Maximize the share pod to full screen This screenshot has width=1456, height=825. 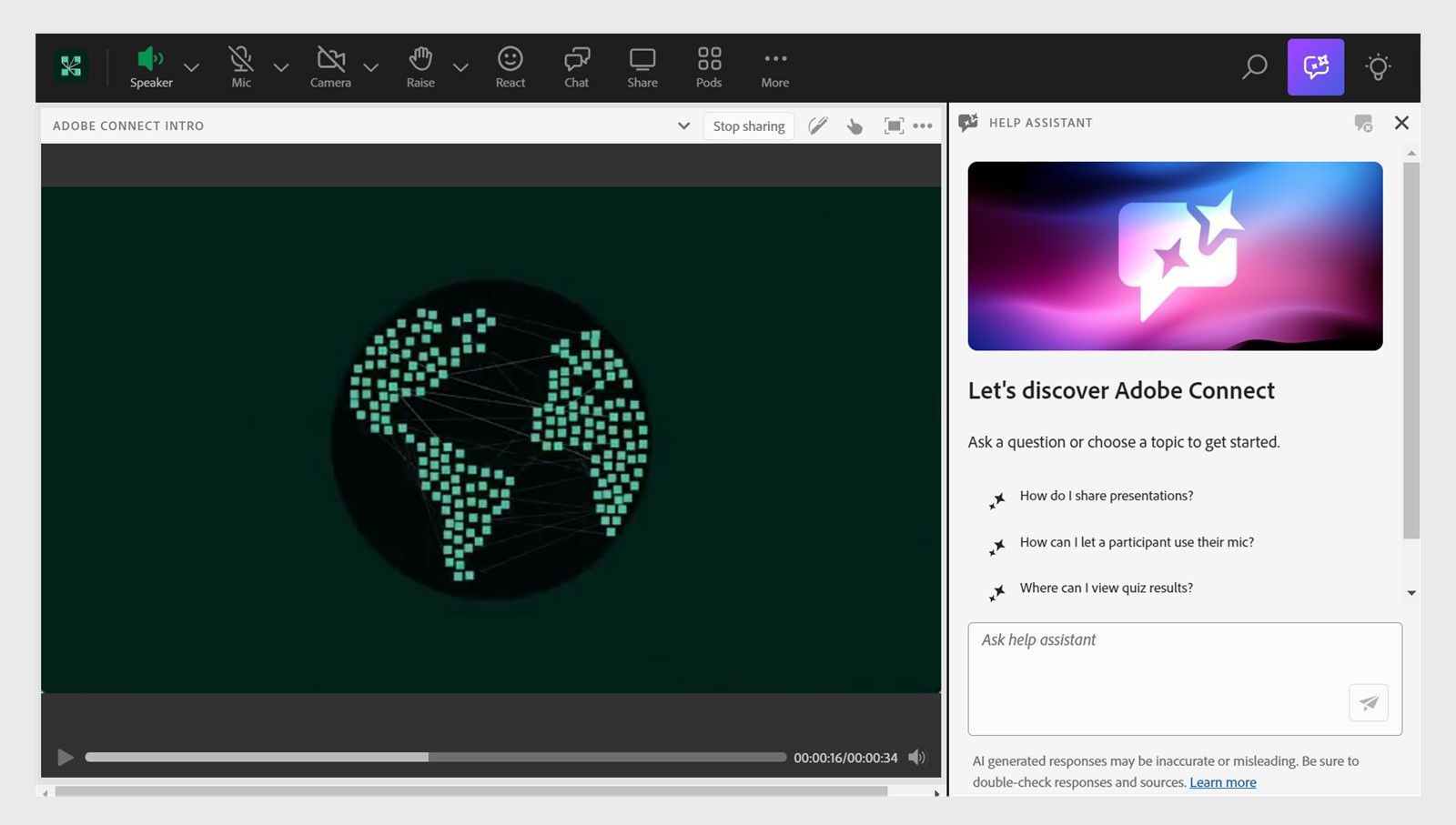coord(894,126)
